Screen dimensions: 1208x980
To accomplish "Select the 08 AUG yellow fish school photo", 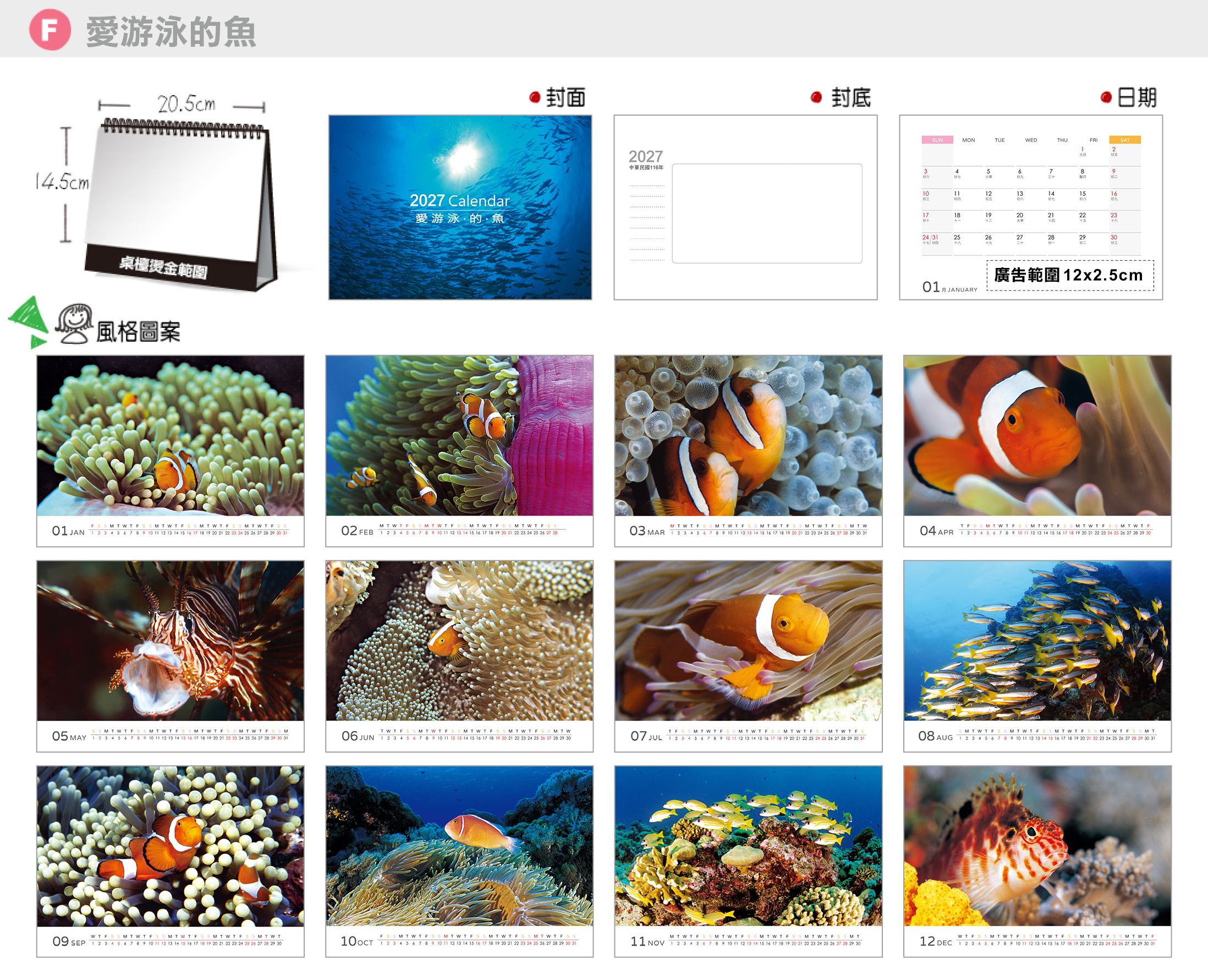I will 1037,640.
